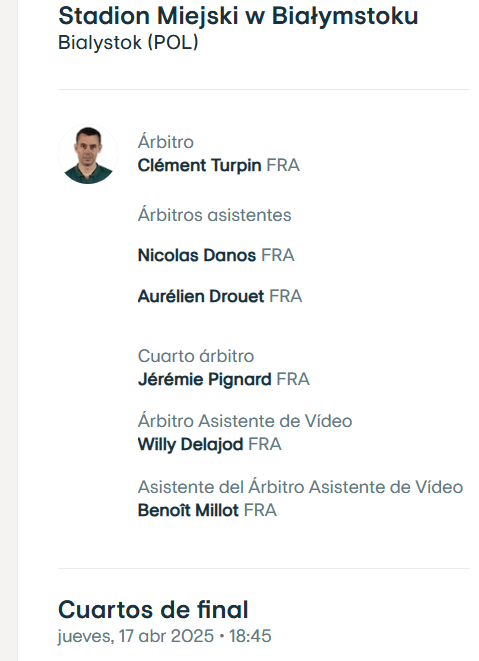Click the Bialystok (POL) location text
Image resolution: width=479 pixels, height=661 pixels.
click(x=128, y=43)
